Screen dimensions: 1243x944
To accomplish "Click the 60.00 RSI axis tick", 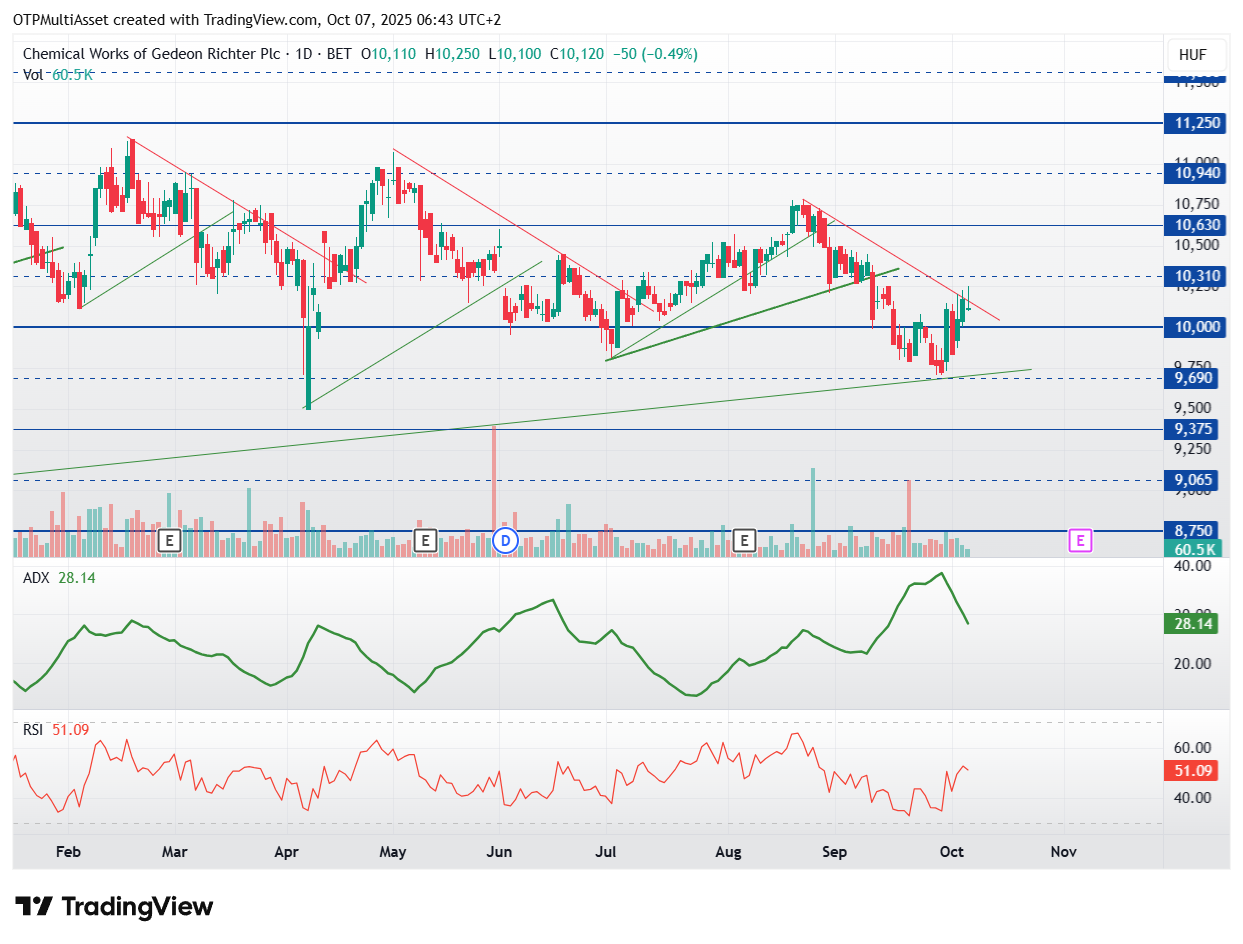I will [x=1193, y=747].
